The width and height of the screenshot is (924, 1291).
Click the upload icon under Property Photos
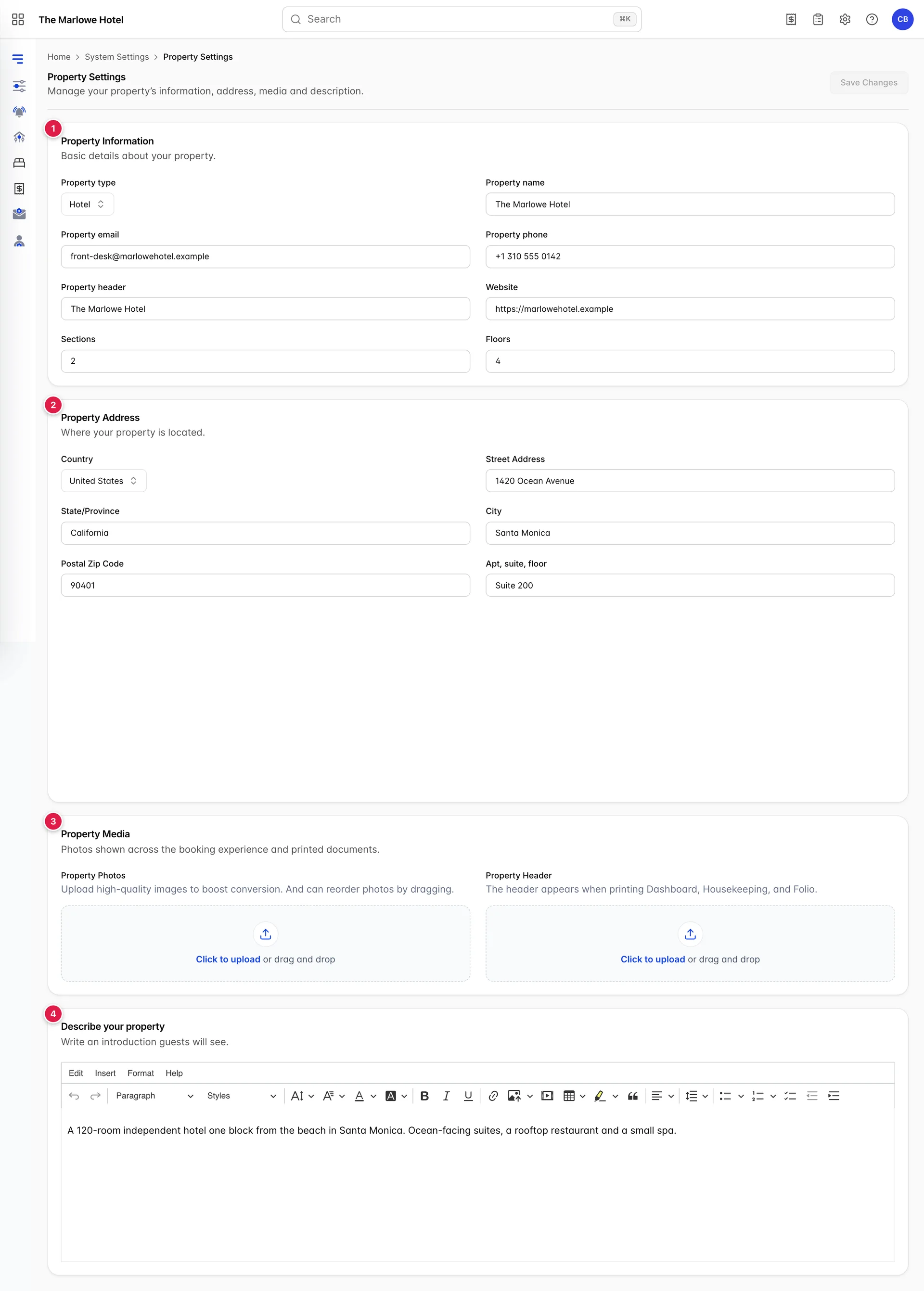tap(266, 934)
